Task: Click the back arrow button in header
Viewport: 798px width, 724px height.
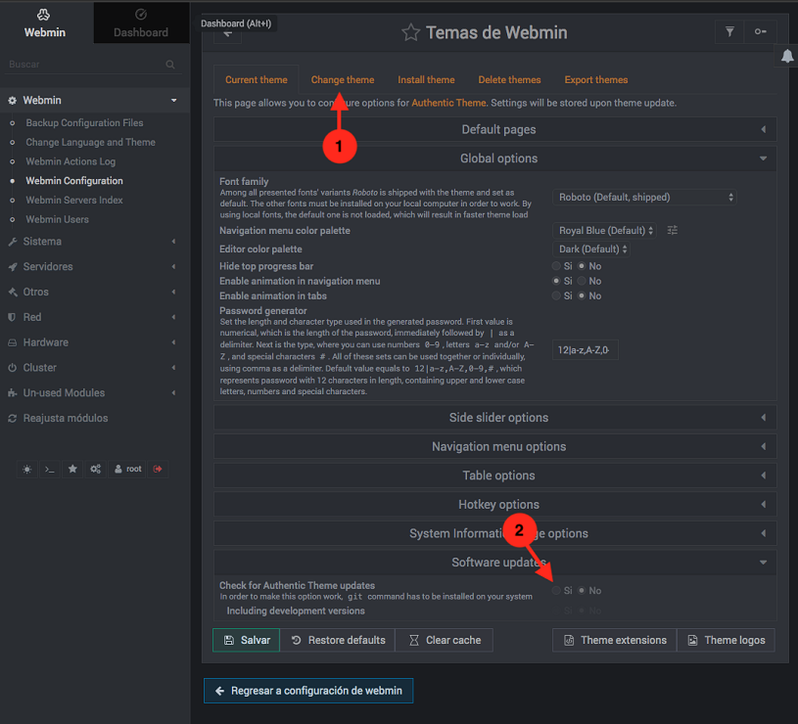Action: click(x=227, y=34)
